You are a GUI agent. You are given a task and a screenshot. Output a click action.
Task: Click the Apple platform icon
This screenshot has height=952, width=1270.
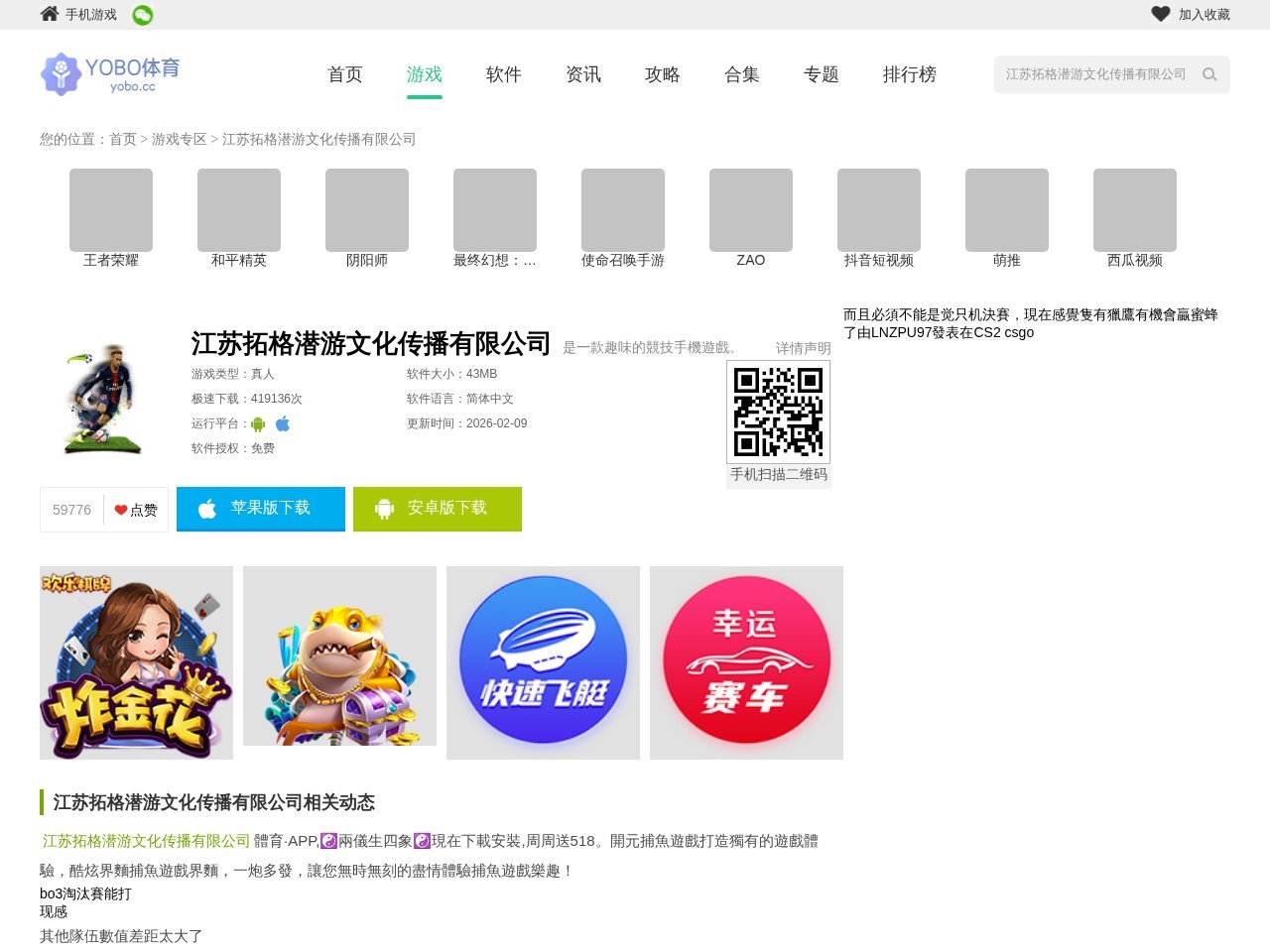click(x=283, y=424)
